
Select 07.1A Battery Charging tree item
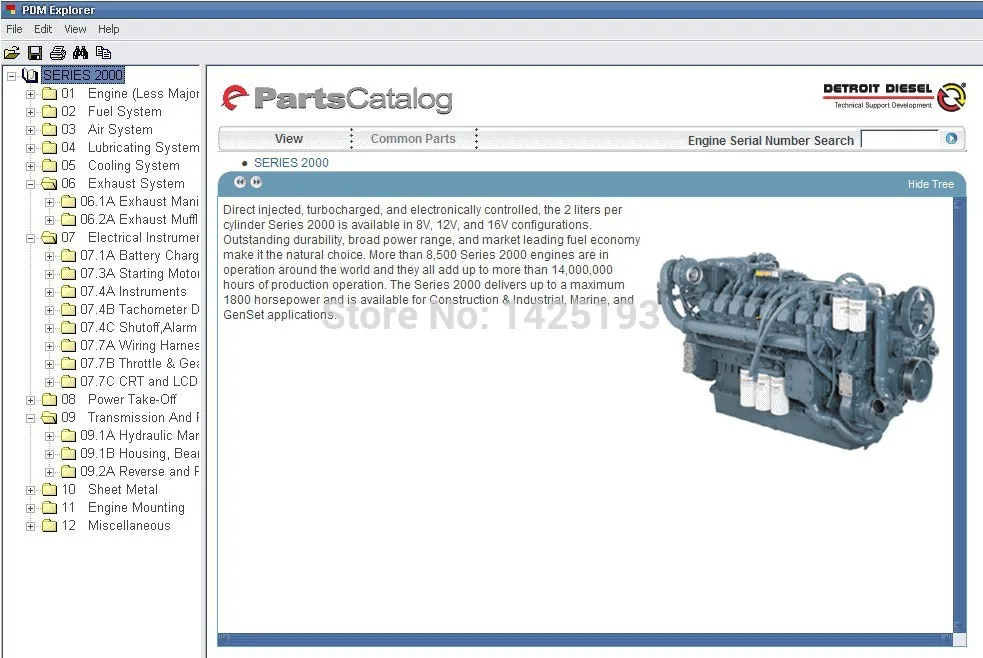pos(139,256)
